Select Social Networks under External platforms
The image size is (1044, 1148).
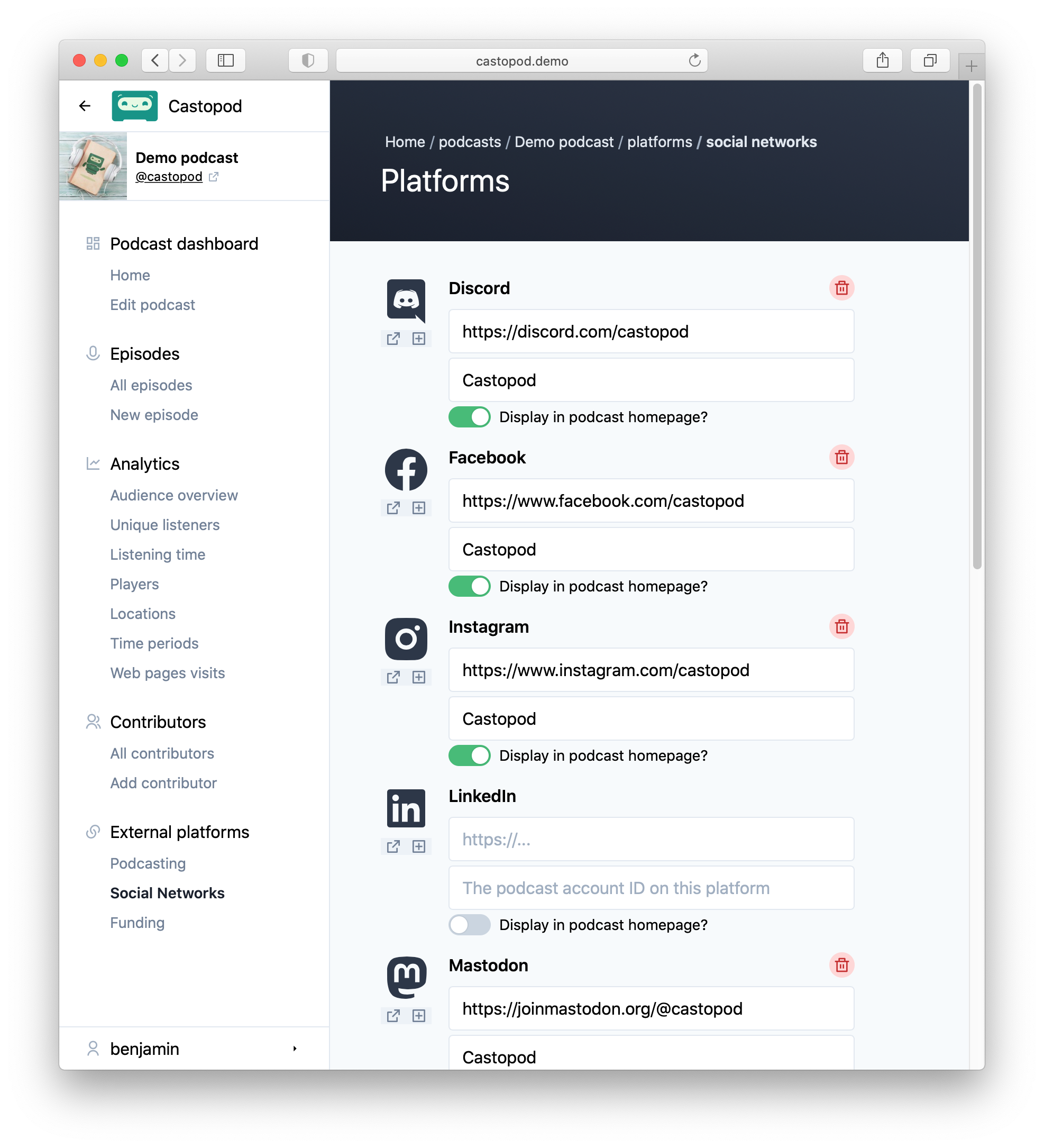[x=167, y=892]
